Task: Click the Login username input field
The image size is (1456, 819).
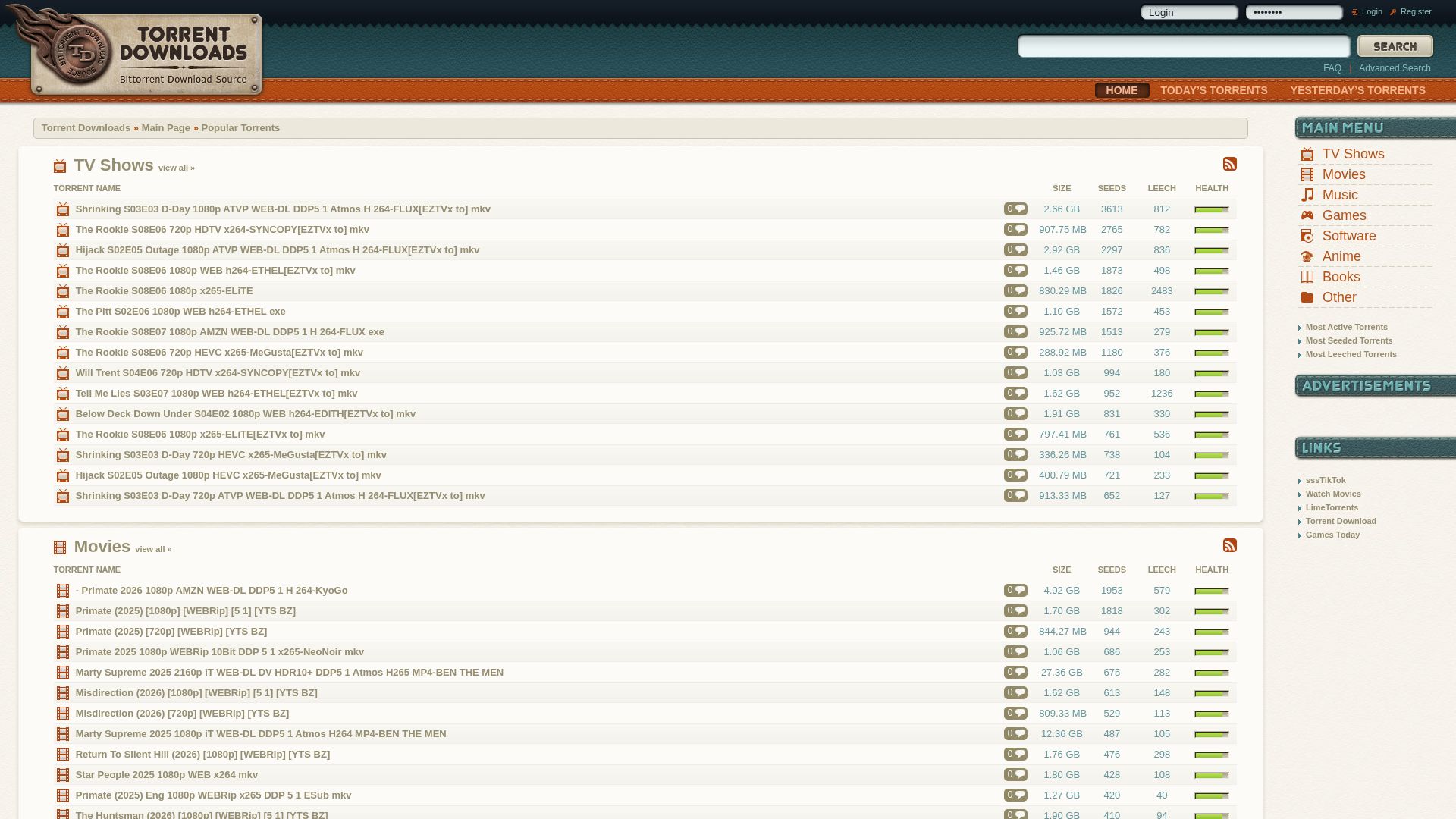Action: click(1188, 13)
